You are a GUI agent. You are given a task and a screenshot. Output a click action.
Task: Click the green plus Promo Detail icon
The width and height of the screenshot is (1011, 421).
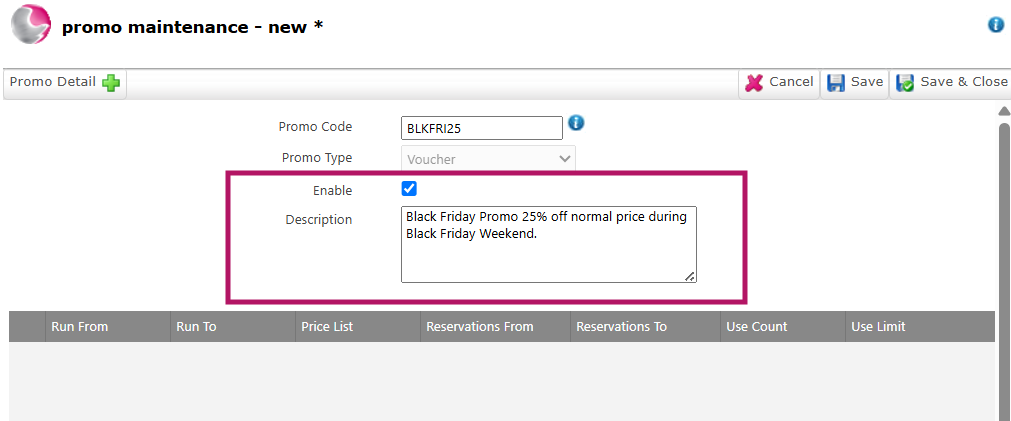111,83
